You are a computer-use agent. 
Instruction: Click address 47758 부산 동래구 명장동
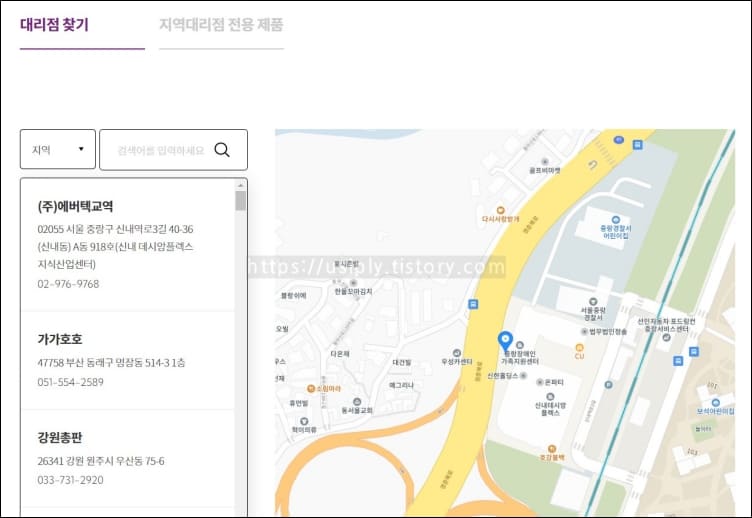coord(90,363)
